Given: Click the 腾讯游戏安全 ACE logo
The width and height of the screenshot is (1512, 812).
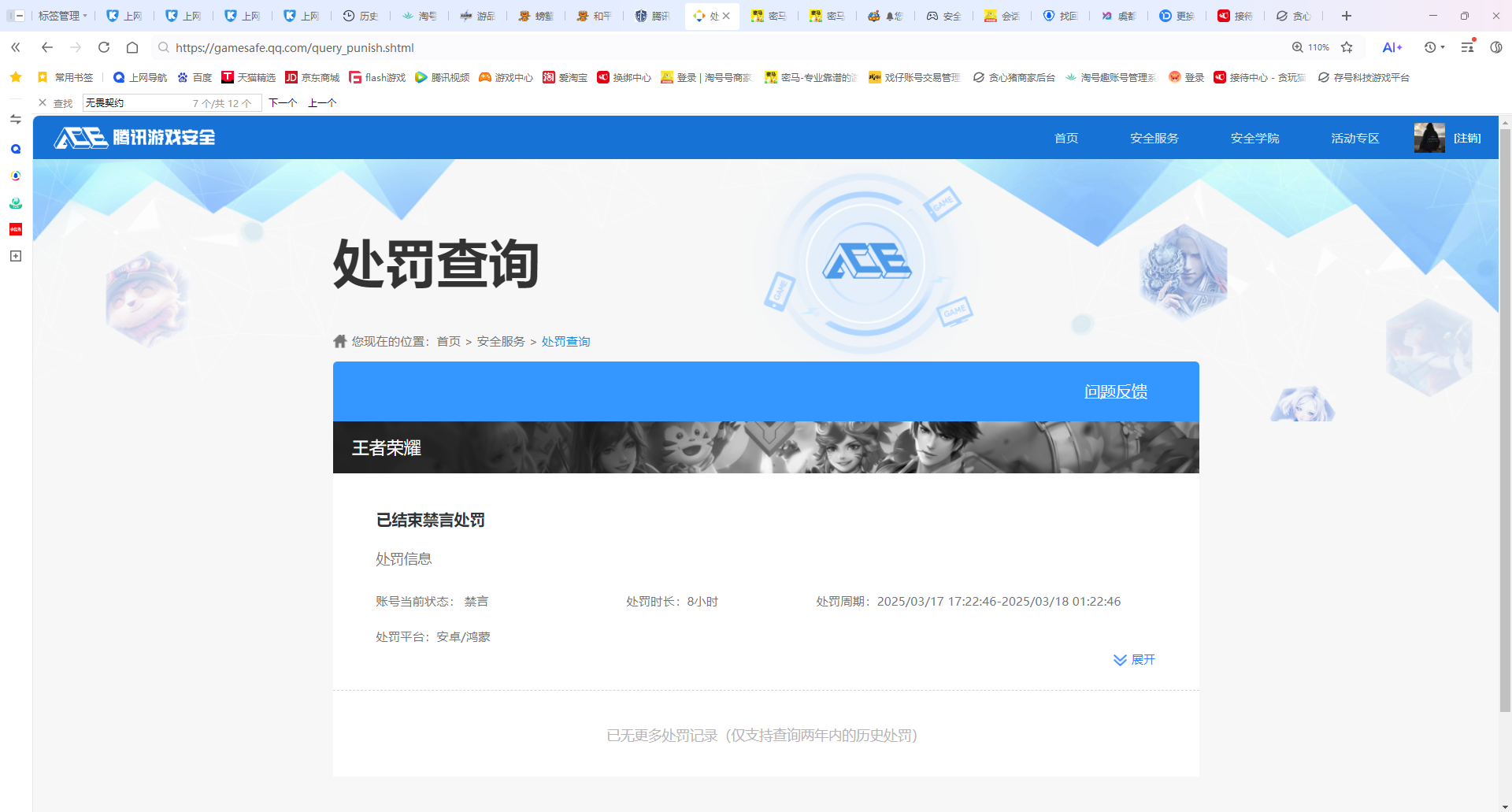Looking at the screenshot, I should tap(132, 137).
